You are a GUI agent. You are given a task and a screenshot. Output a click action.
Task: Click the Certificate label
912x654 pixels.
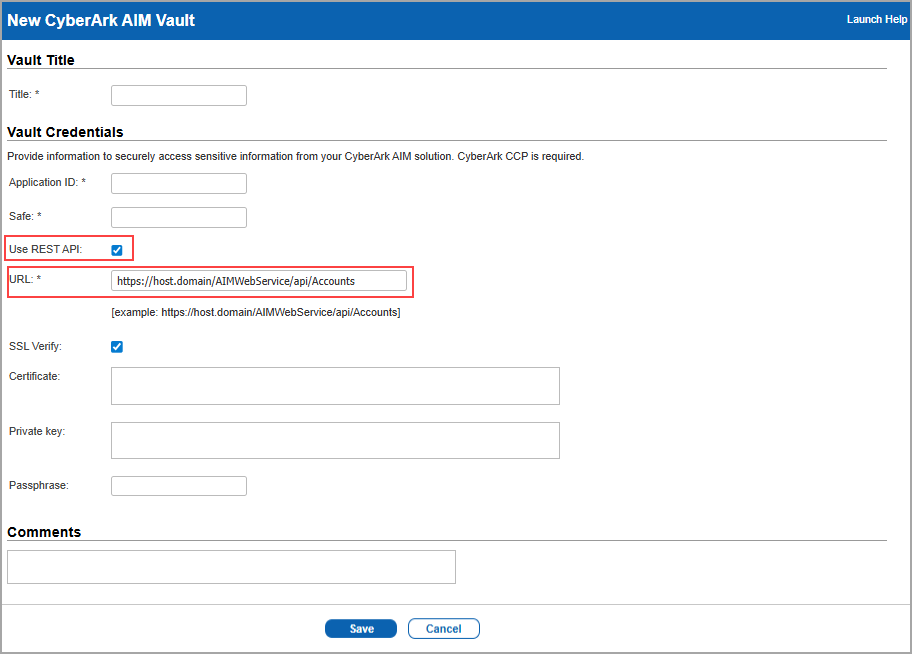coord(34,376)
